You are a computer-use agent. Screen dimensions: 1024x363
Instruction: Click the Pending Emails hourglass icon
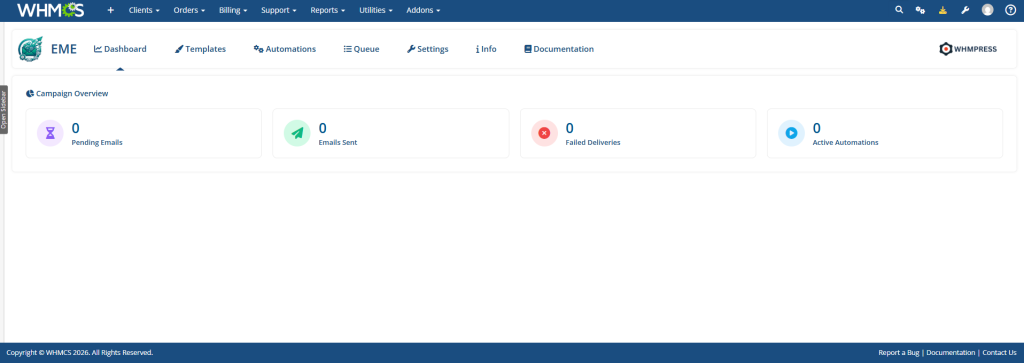point(50,133)
